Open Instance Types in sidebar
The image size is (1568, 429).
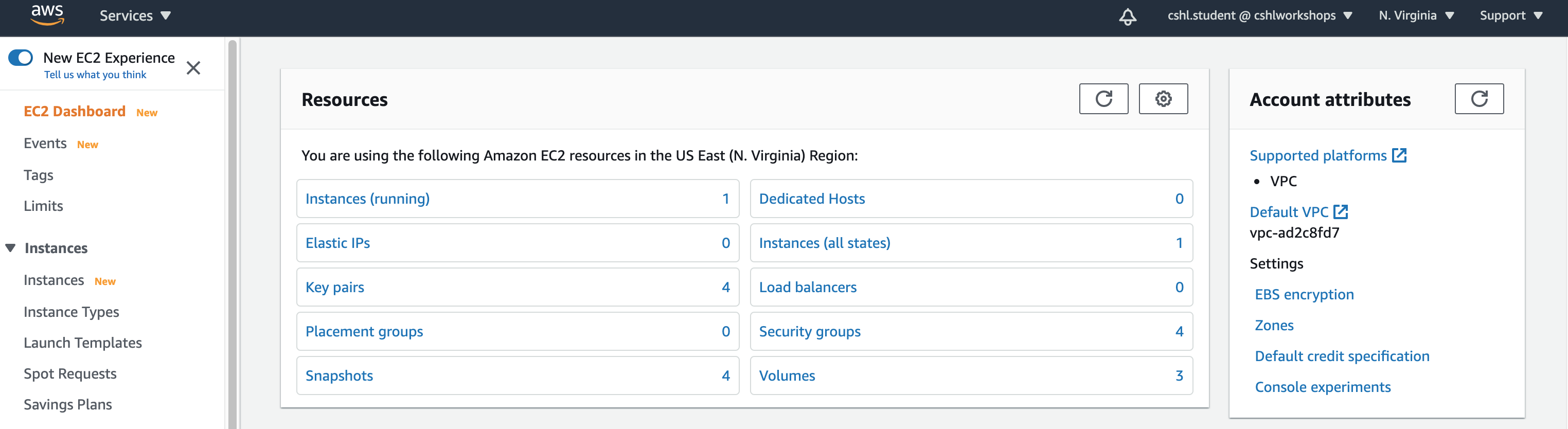coord(71,312)
